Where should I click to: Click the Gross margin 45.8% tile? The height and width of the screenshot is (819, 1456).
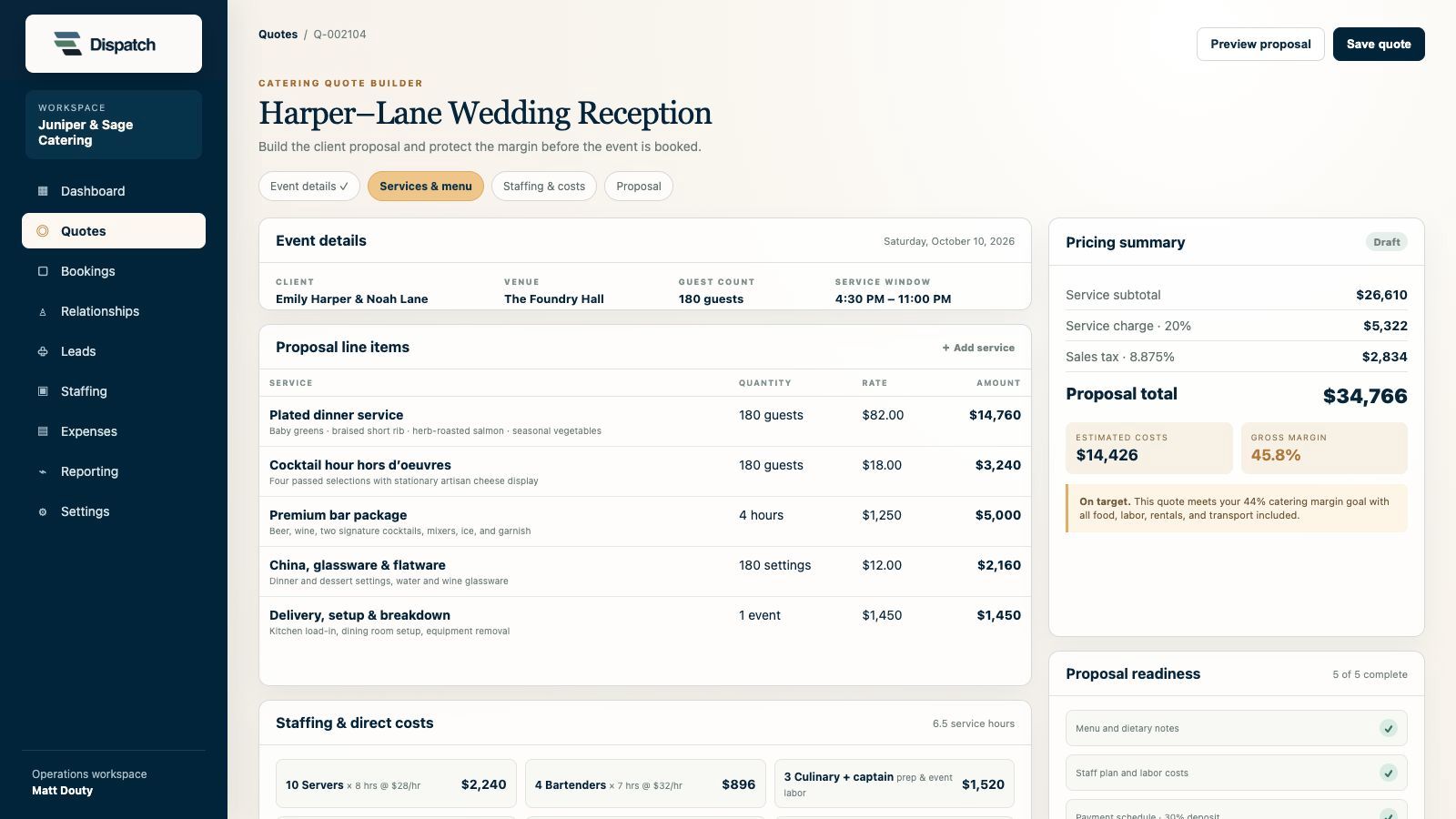pos(1324,448)
